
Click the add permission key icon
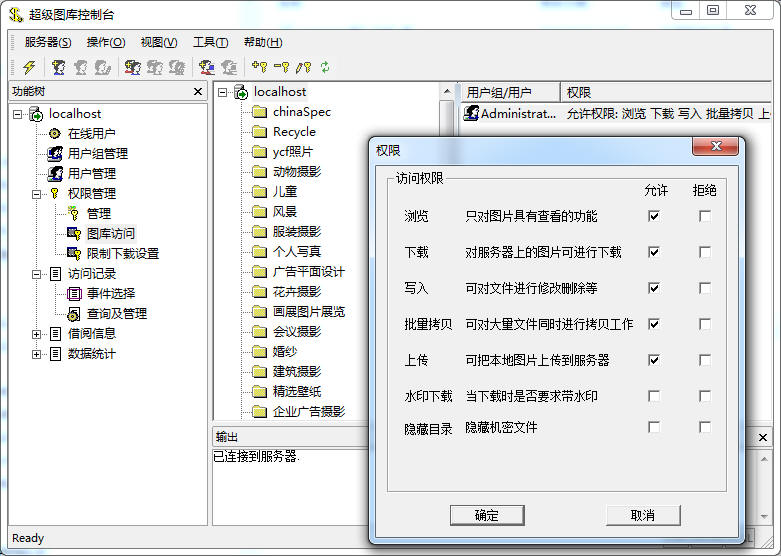point(259,67)
